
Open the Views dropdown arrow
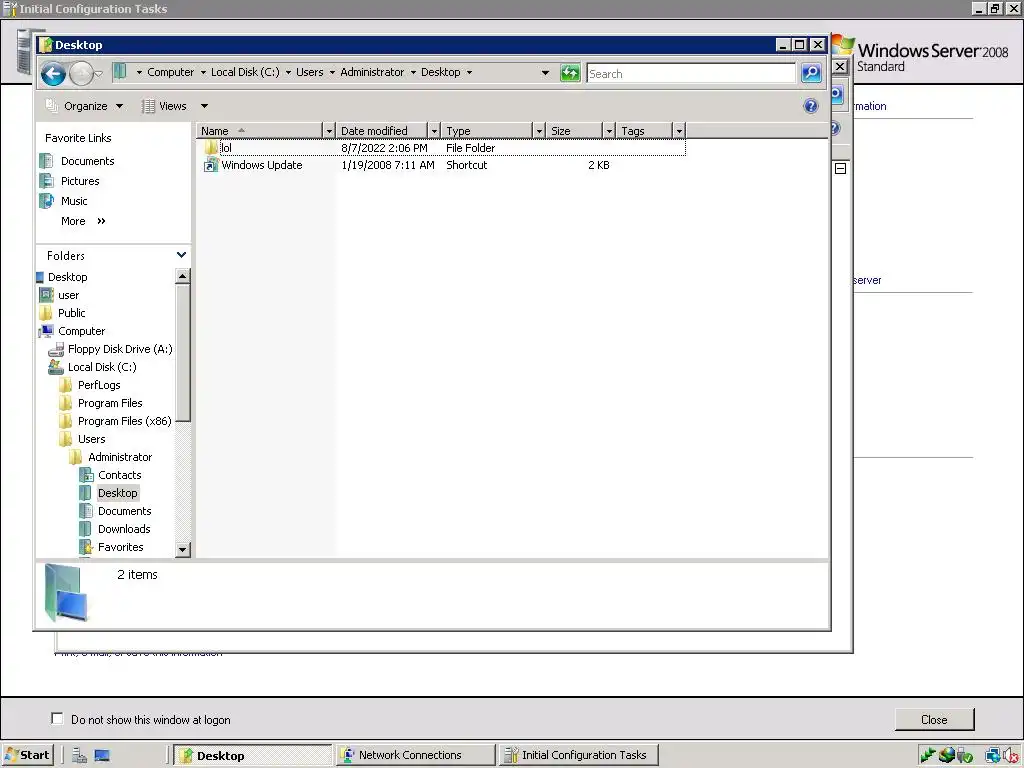(x=204, y=106)
